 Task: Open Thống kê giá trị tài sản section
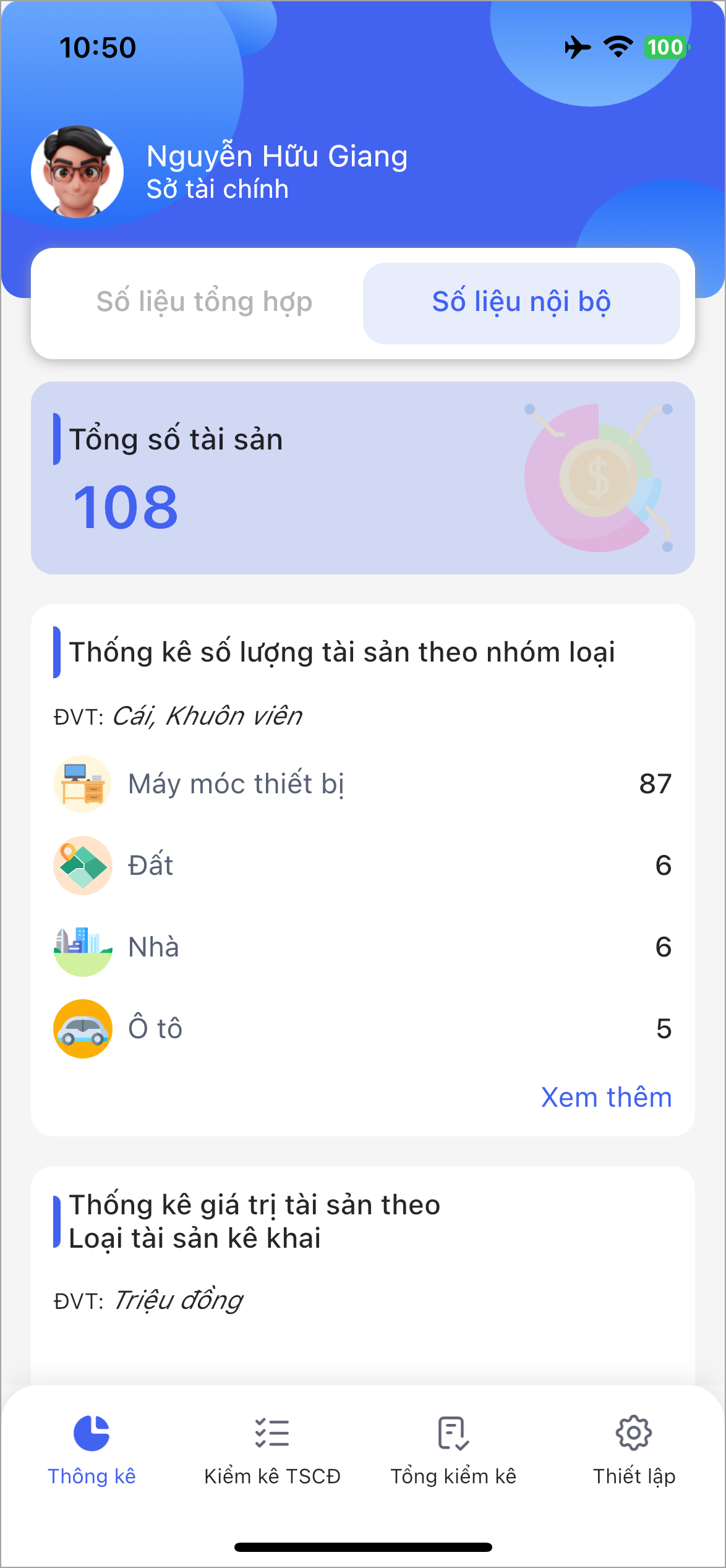click(x=255, y=1221)
